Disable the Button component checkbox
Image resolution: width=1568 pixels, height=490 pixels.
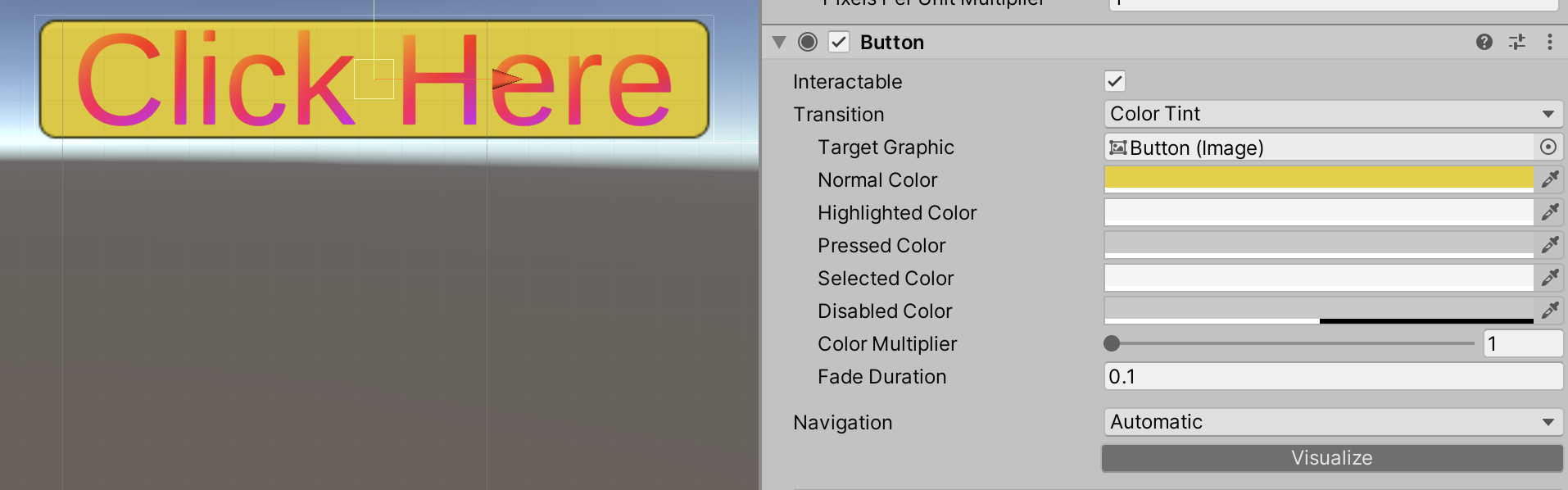(x=839, y=42)
